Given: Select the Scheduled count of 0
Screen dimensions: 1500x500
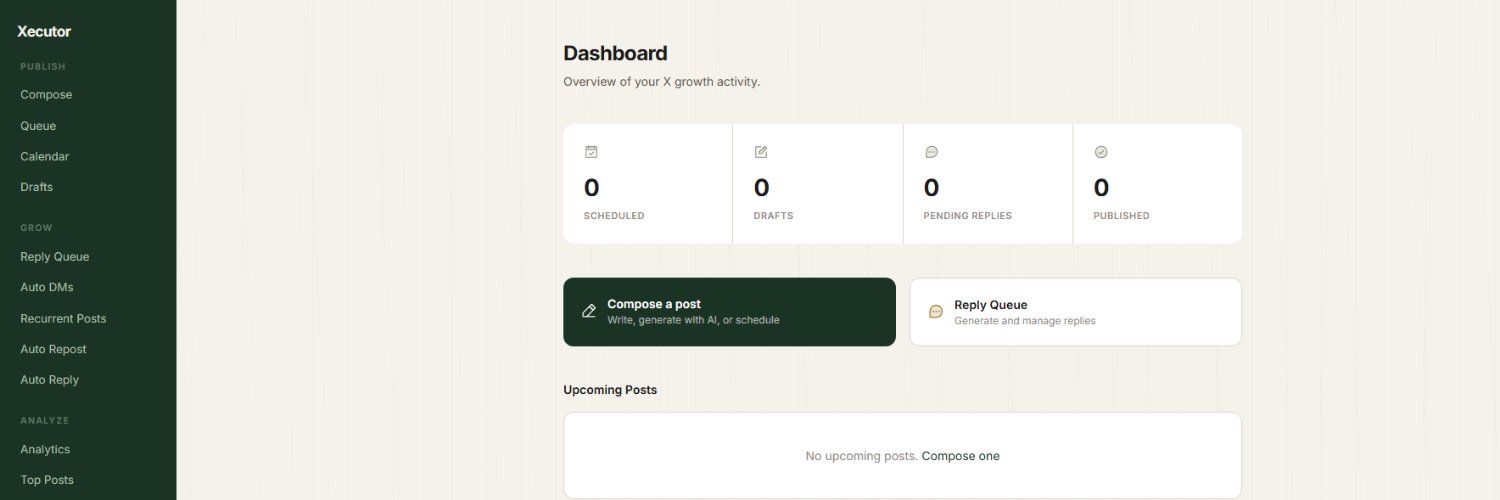Looking at the screenshot, I should point(591,188).
